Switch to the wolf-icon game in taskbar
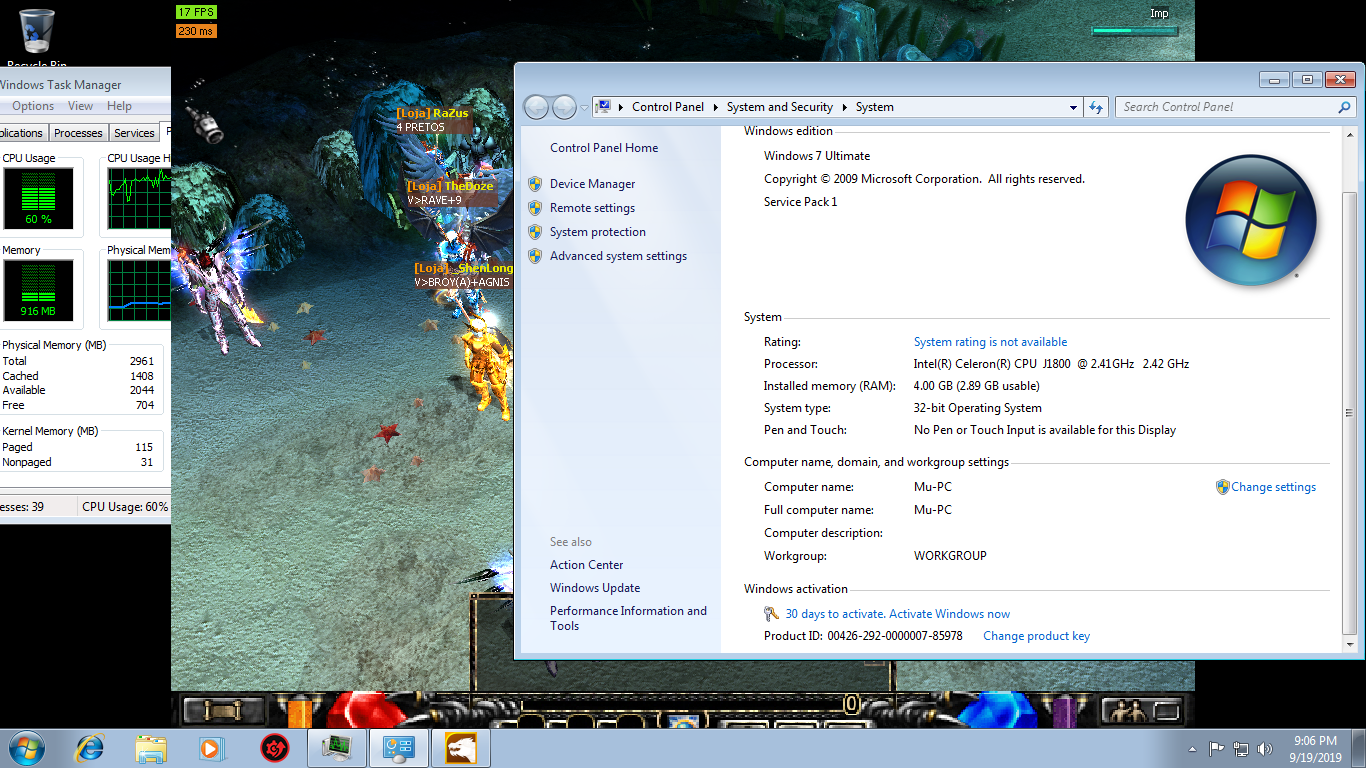1366x768 pixels. click(461, 748)
